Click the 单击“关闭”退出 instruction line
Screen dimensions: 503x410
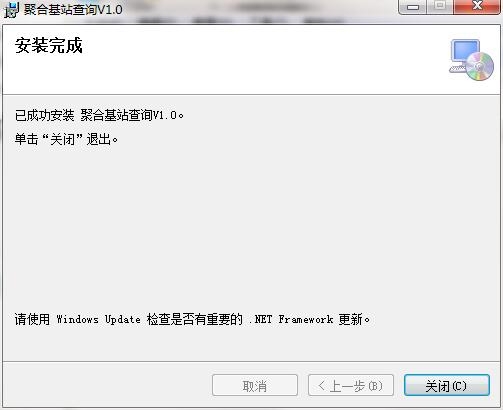66,139
